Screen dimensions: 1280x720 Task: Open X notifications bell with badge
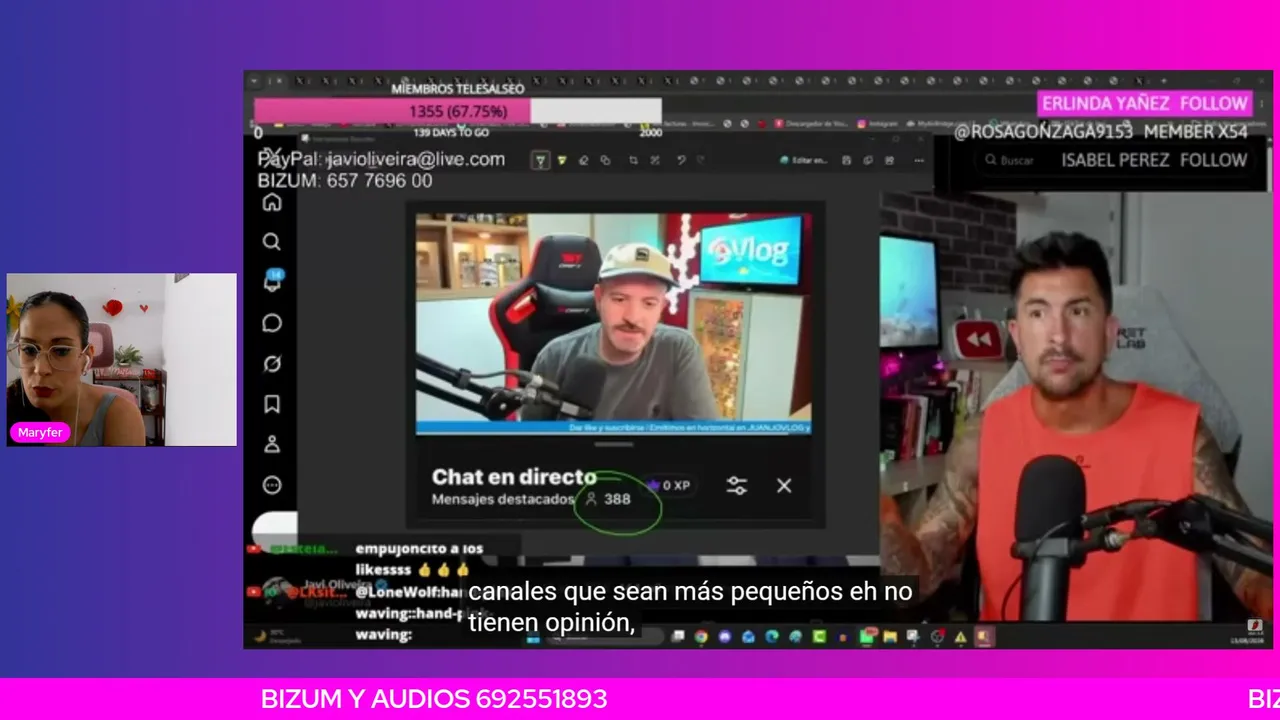coord(272,281)
